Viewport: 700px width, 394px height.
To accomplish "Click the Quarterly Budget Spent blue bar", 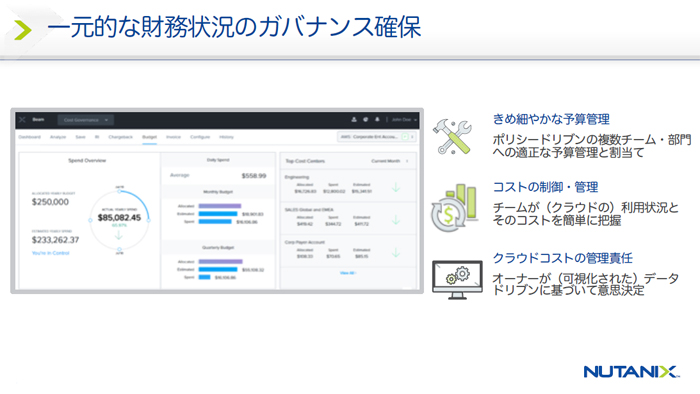I will [x=204, y=277].
